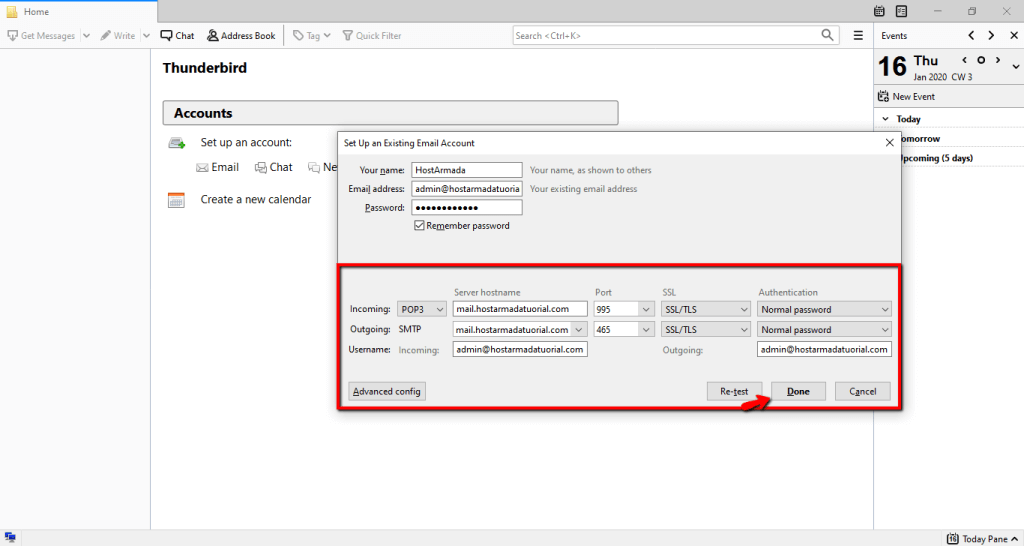The width and height of the screenshot is (1024, 546).
Task: Click the new calendar icon
Action: 176,200
